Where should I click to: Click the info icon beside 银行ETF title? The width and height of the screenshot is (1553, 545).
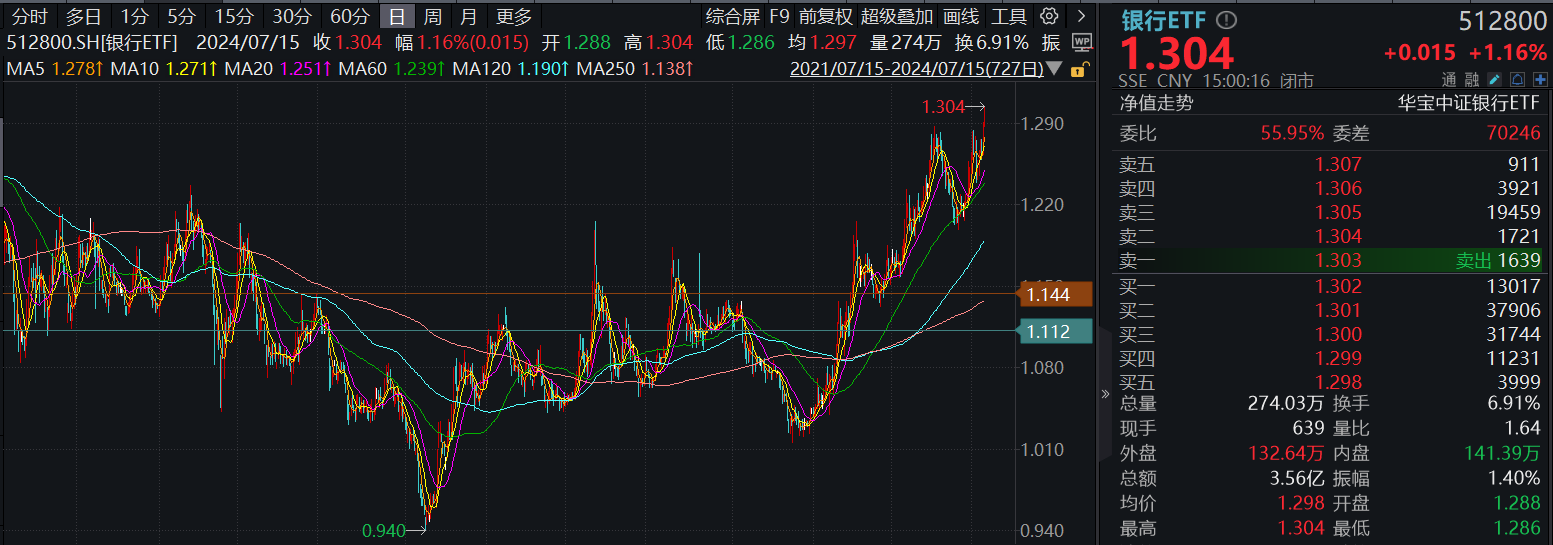(x=1227, y=20)
